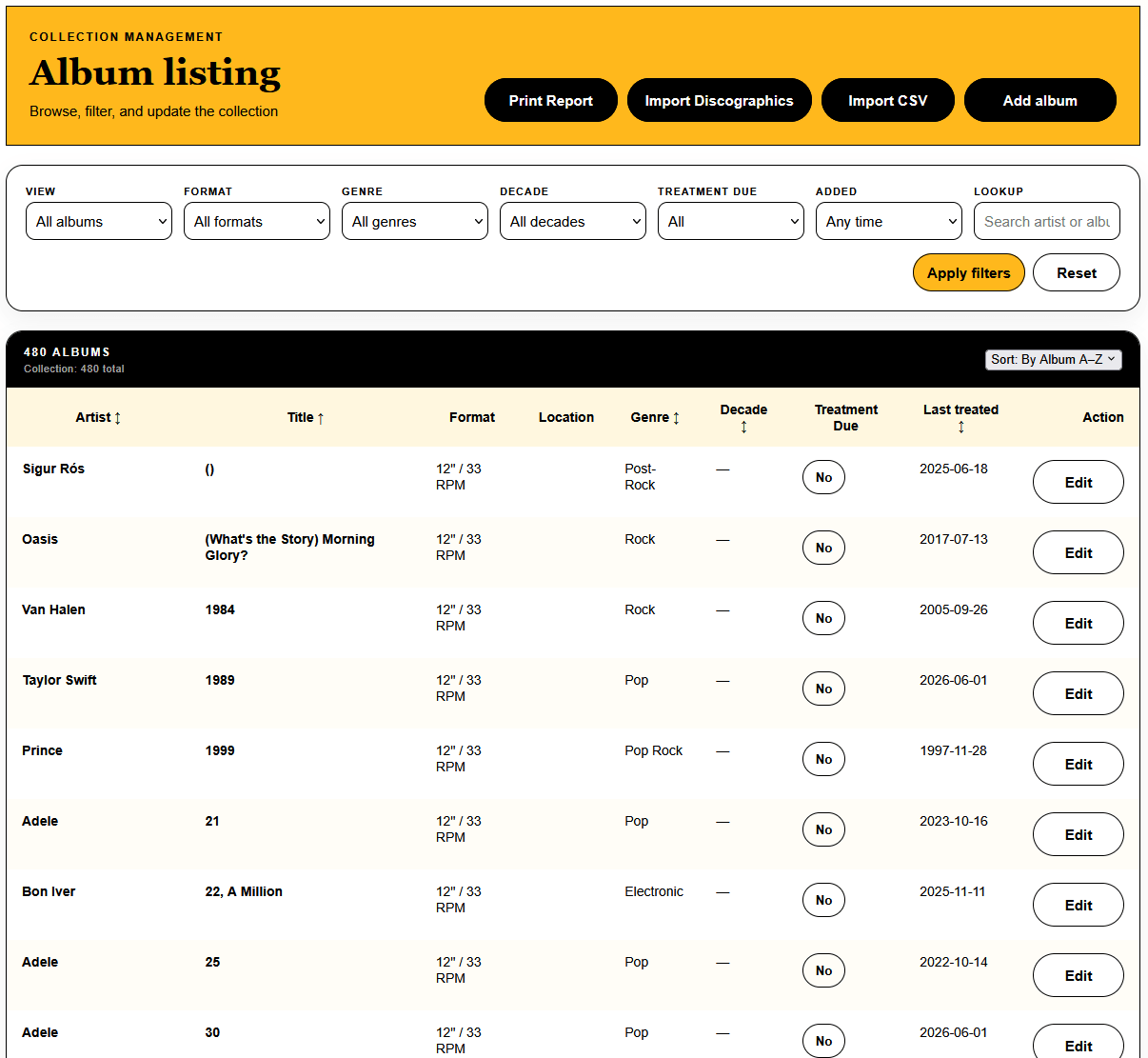1148x1058 pixels.
Task: Apply the selected filters
Action: [969, 272]
